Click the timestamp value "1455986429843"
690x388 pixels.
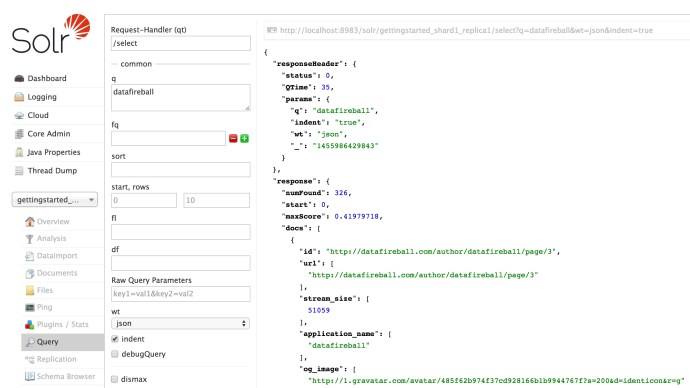(x=345, y=146)
